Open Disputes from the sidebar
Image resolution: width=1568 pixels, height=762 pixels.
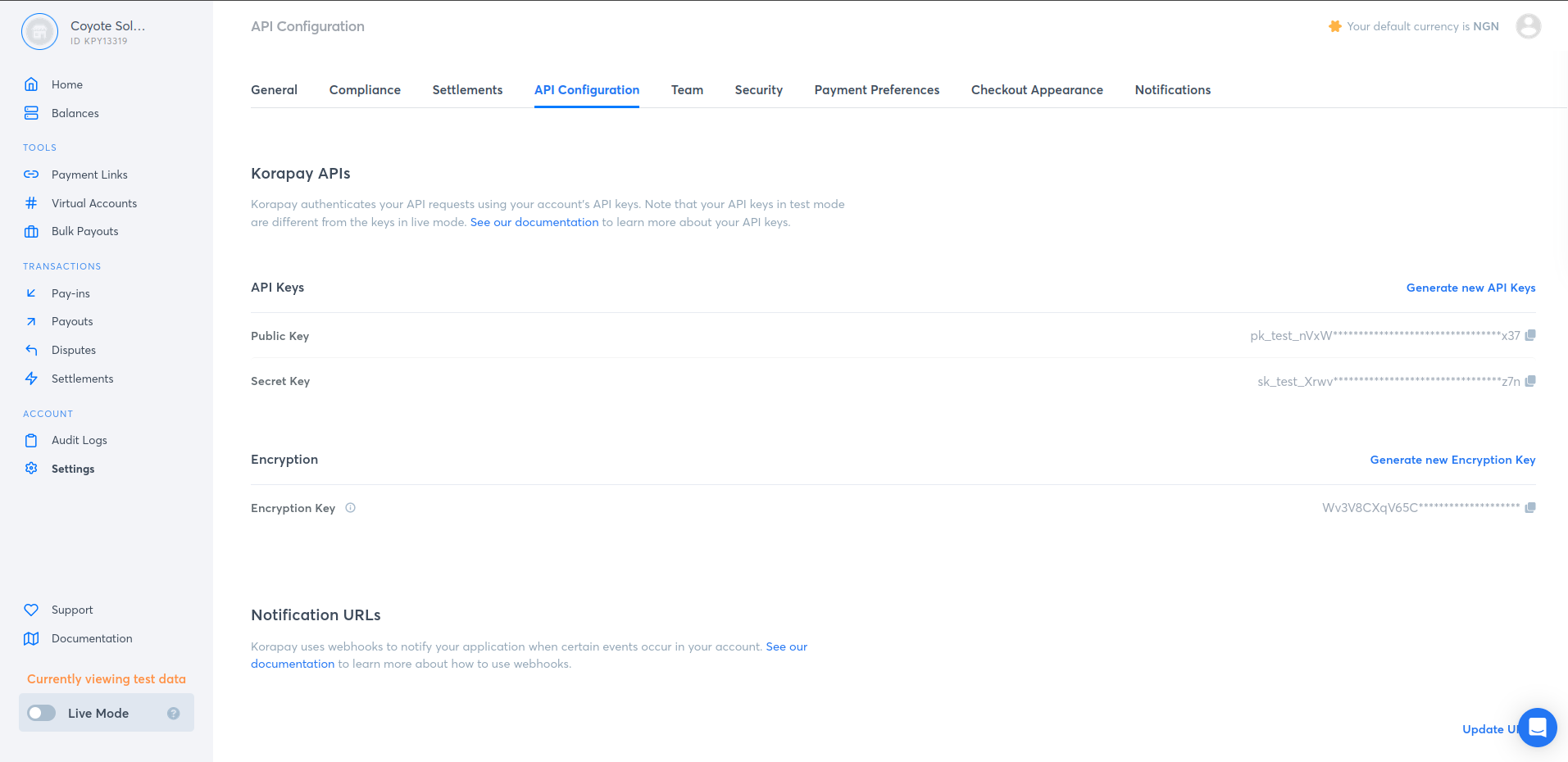(74, 350)
